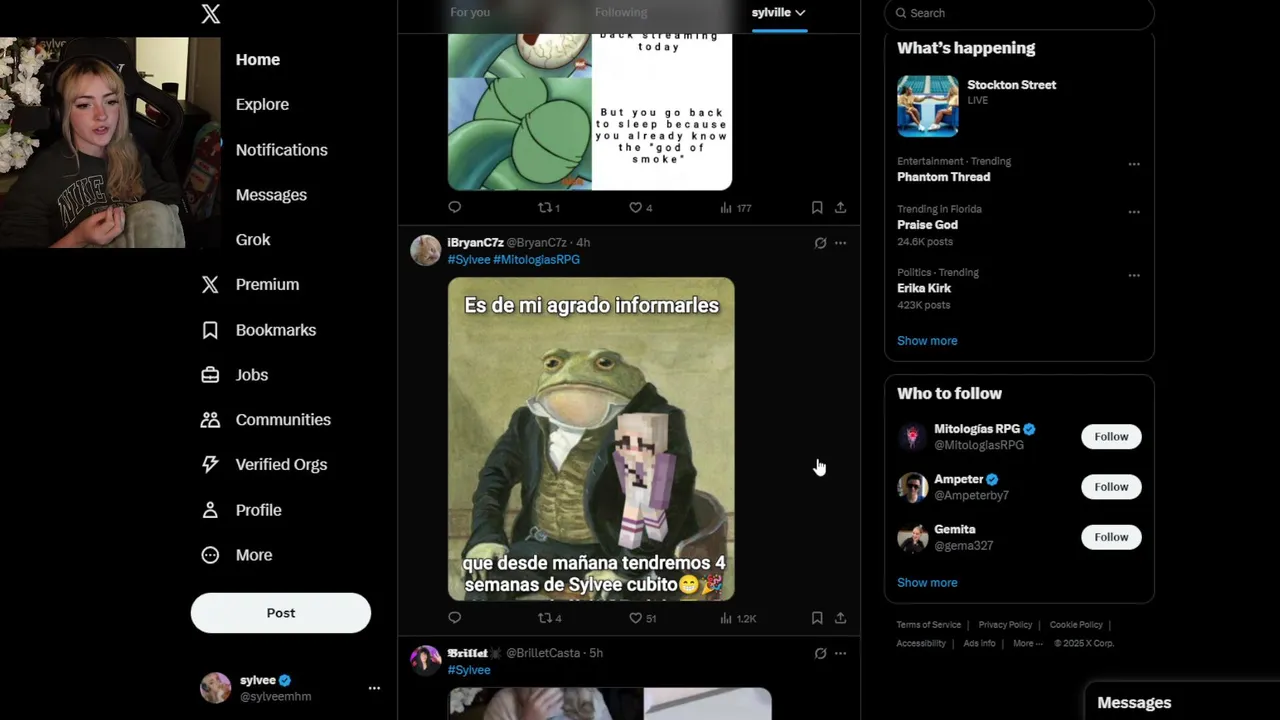
Task: Repost the post with 1 repost
Action: point(549,207)
